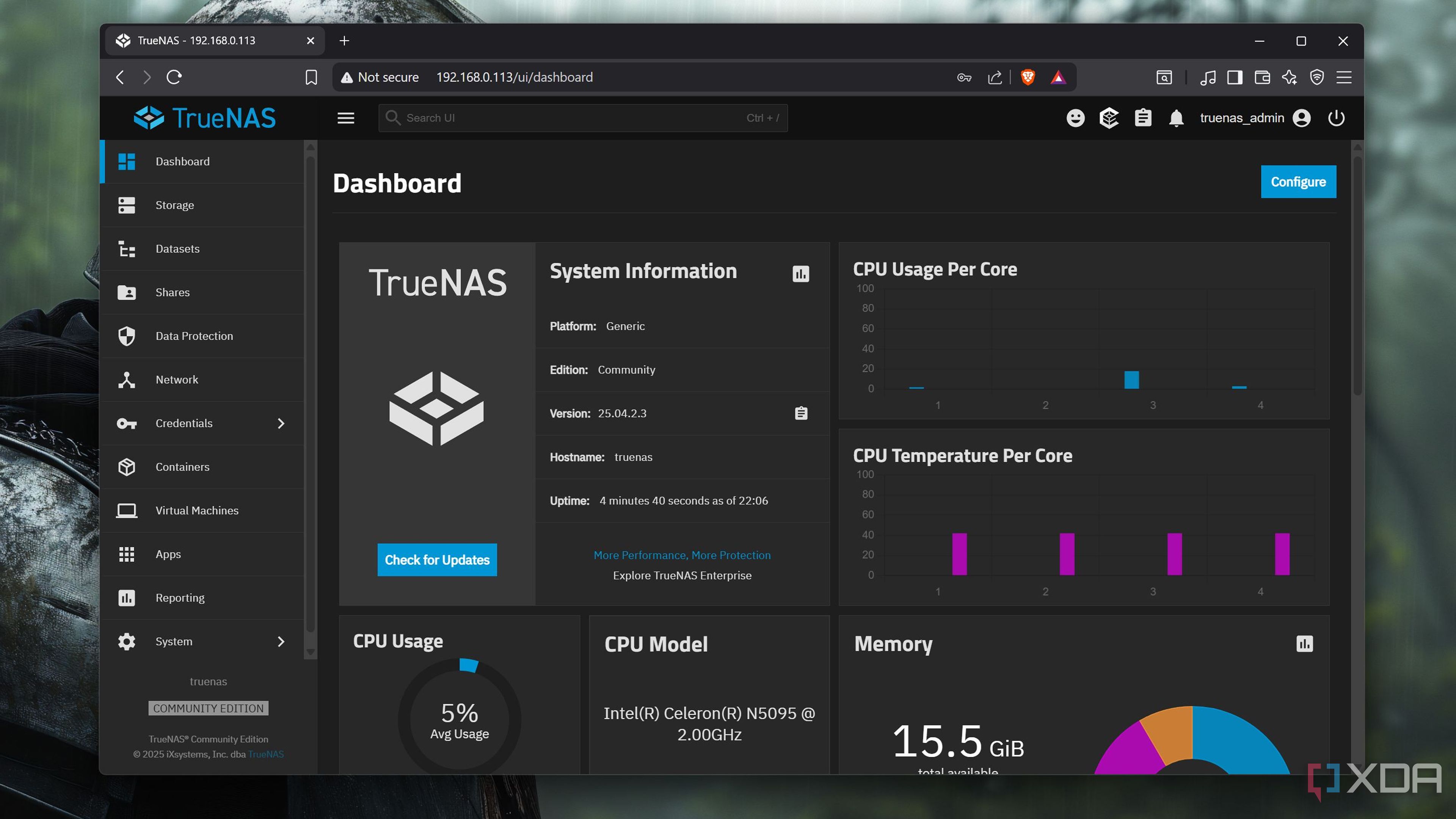Click the browser address bar URL
This screenshot has width=1456, height=819.
coord(515,77)
